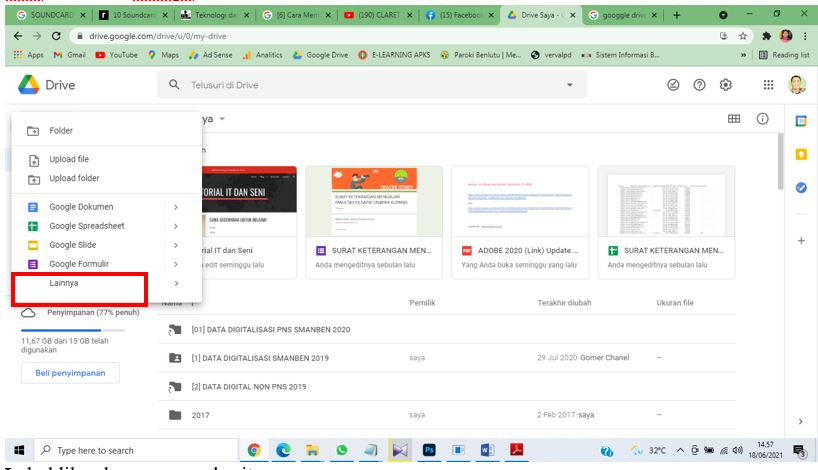Open Google Calendar in side panel

click(x=801, y=120)
